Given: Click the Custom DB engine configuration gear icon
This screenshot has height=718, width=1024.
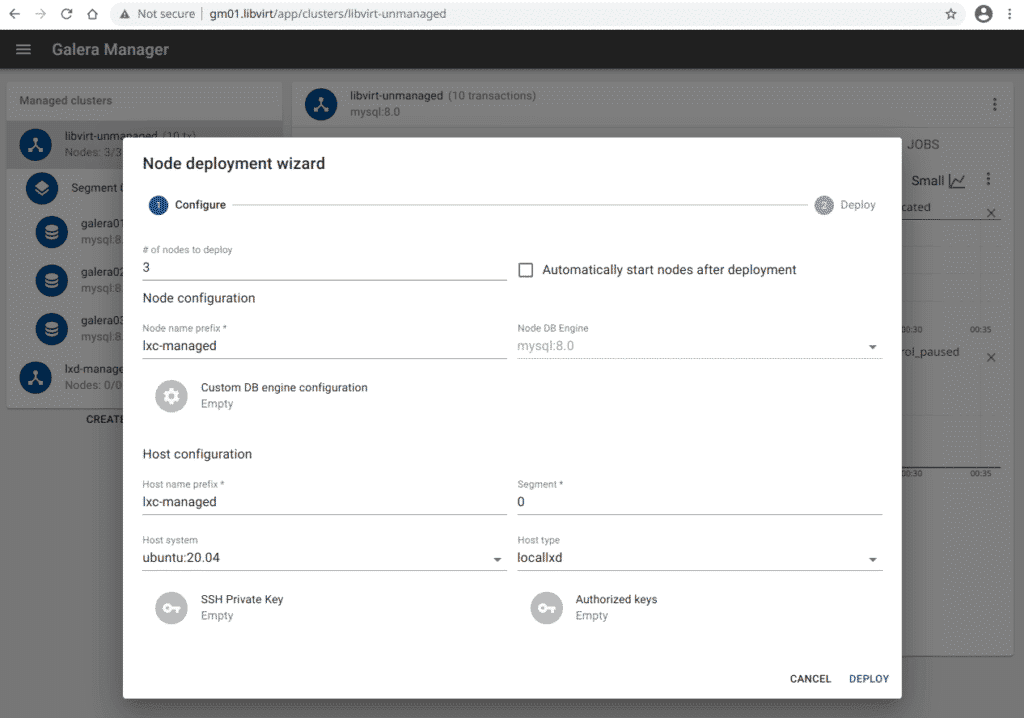Looking at the screenshot, I should (x=171, y=396).
